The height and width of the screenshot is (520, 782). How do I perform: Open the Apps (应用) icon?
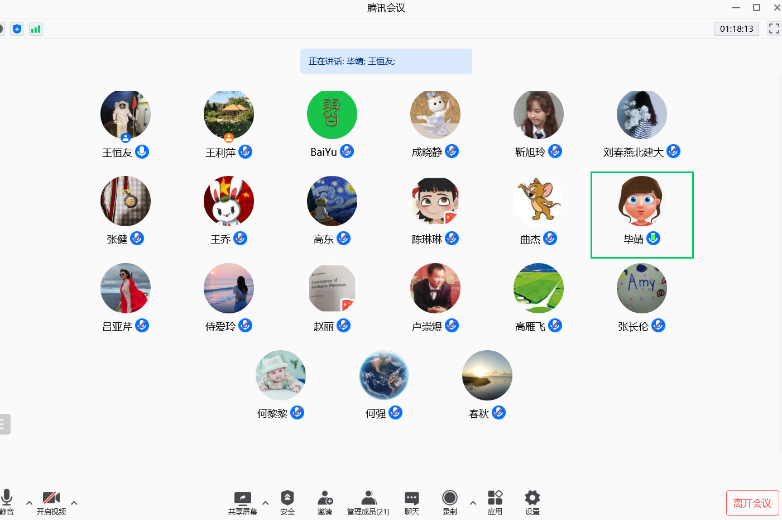coord(495,501)
